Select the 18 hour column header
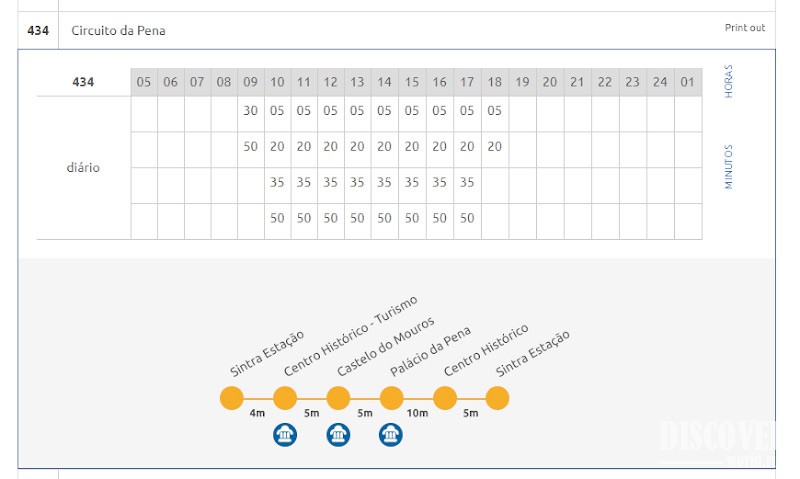800x479 pixels. click(x=494, y=82)
